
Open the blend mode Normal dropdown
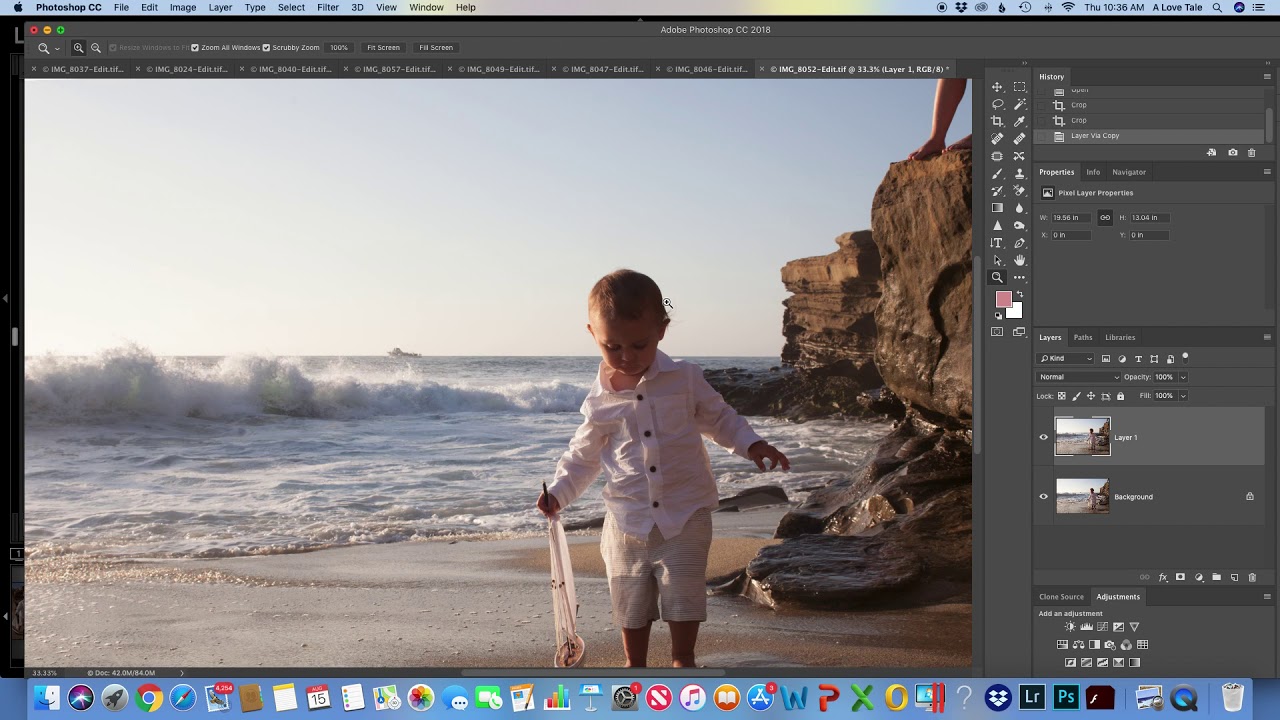[x=1079, y=377]
